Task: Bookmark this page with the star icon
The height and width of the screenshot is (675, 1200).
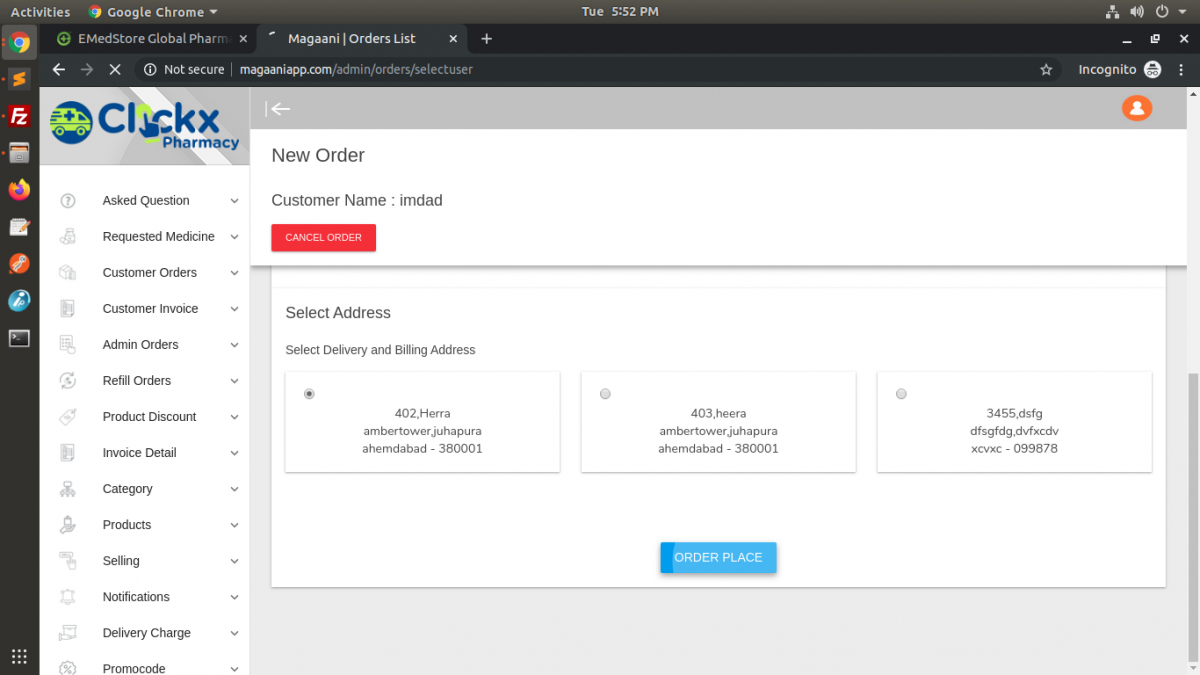Action: tap(1046, 70)
